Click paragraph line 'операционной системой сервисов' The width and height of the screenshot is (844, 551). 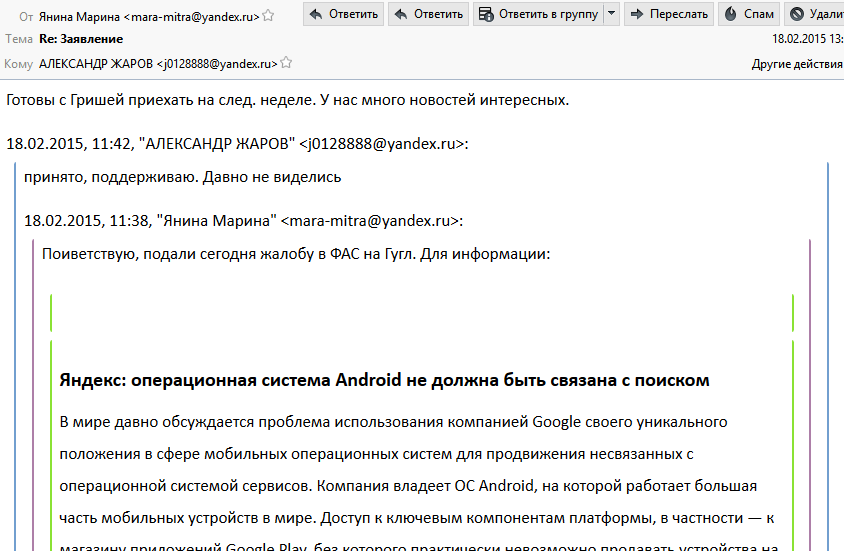408,486
